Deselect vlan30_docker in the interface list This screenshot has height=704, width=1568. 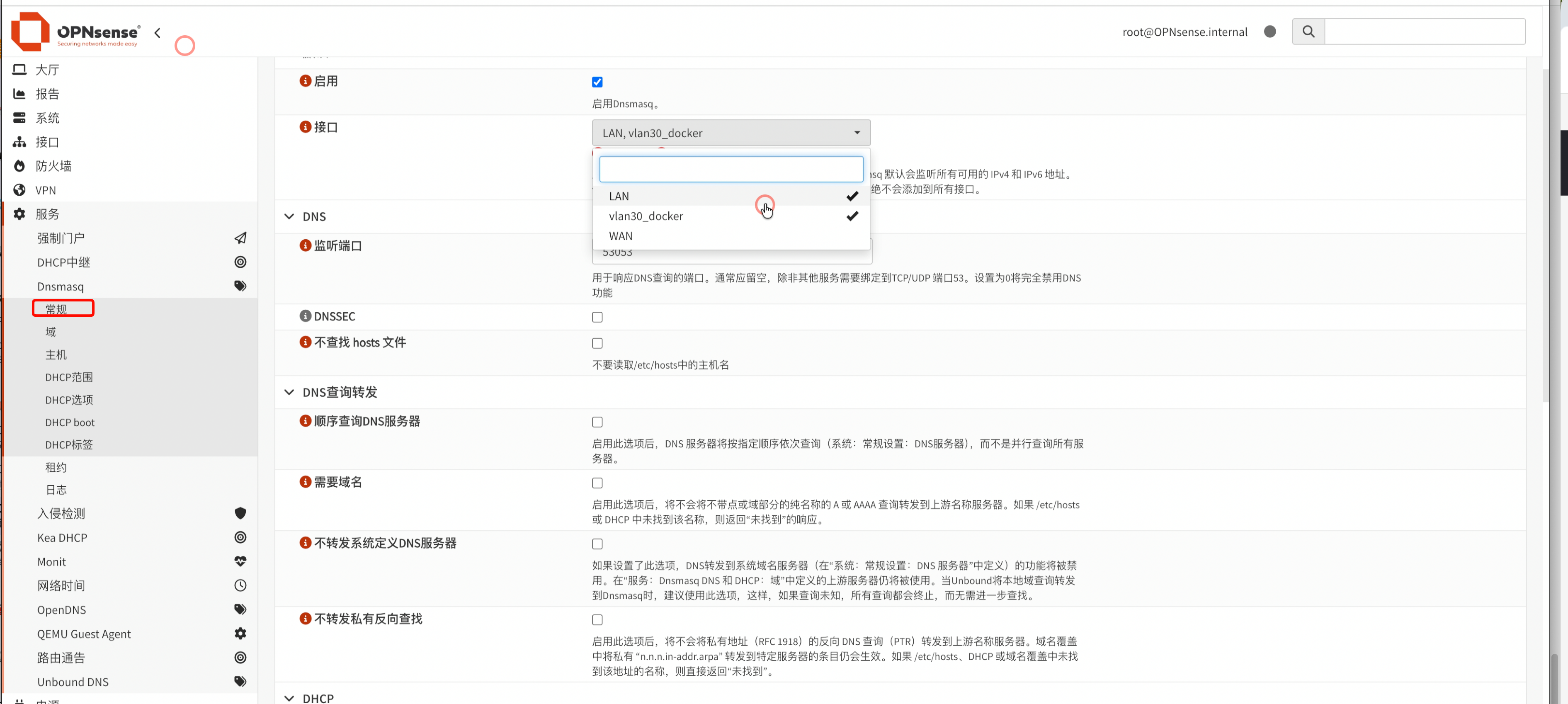[x=731, y=216]
